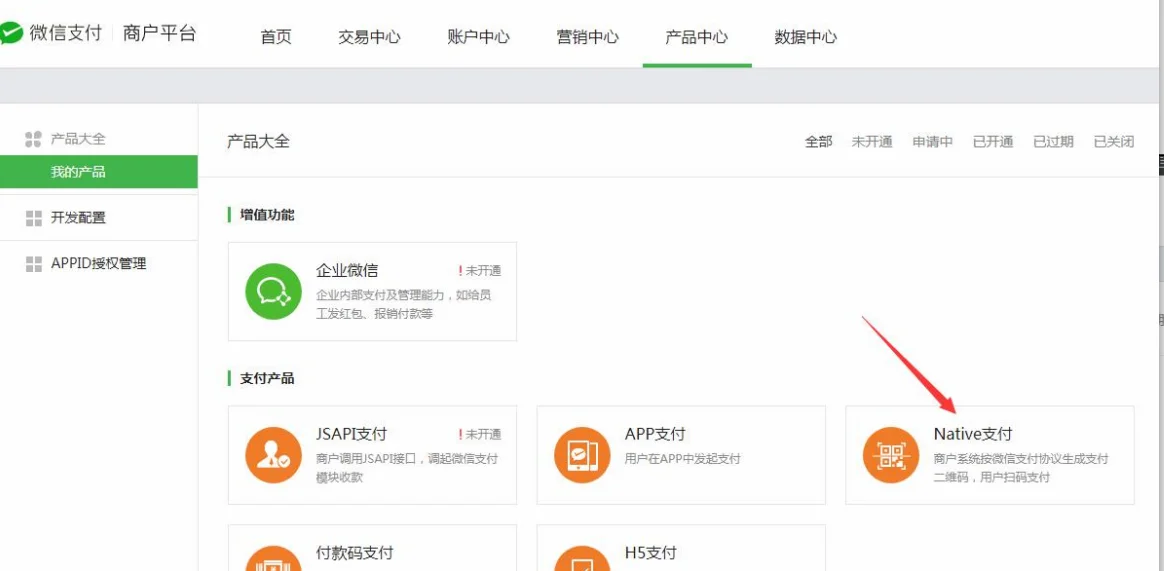Viewport: 1164px width, 571px height.
Task: Filter products by 未开通
Action: pyautogui.click(x=872, y=142)
